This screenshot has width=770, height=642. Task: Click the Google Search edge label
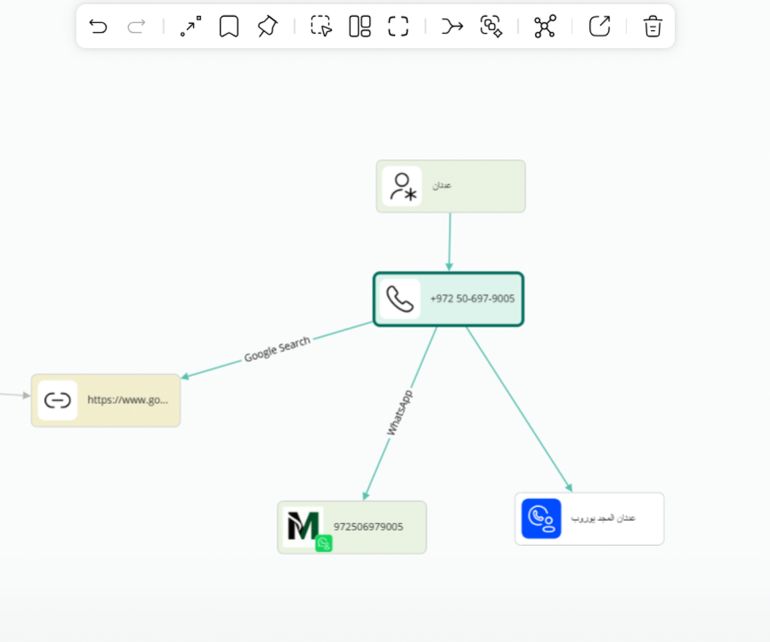coord(277,349)
